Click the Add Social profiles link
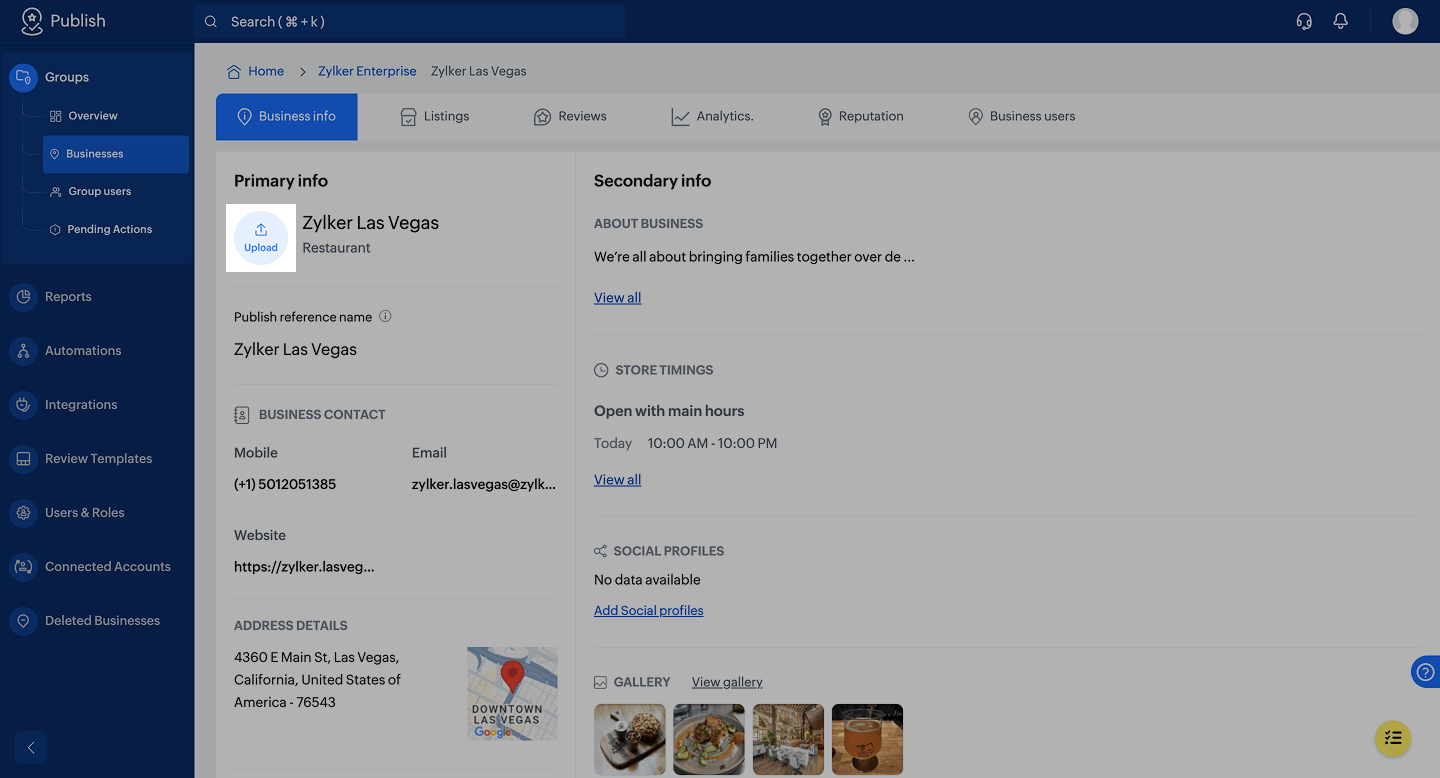The image size is (1440, 778). pyautogui.click(x=648, y=611)
